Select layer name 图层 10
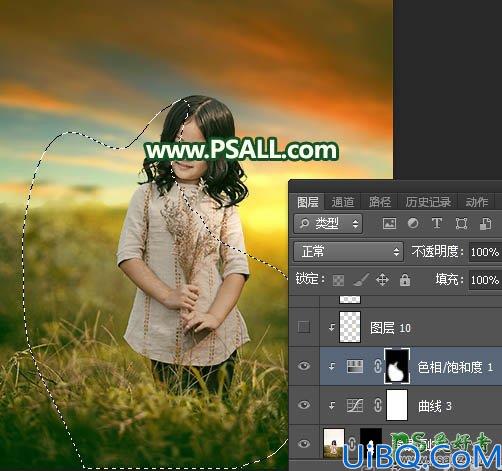The image size is (502, 471). [x=390, y=328]
